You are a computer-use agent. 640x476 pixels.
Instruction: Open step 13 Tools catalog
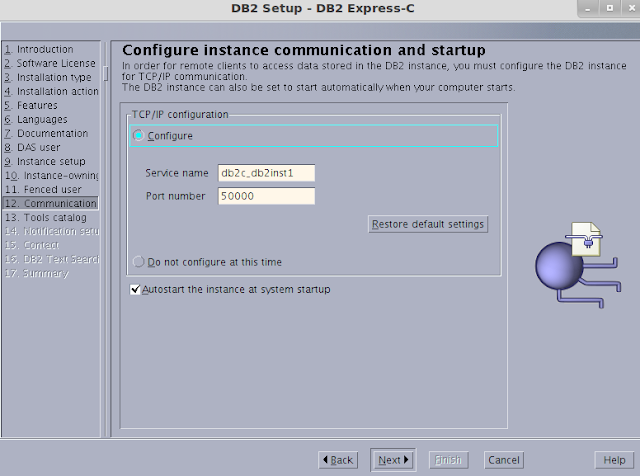[x=46, y=218]
